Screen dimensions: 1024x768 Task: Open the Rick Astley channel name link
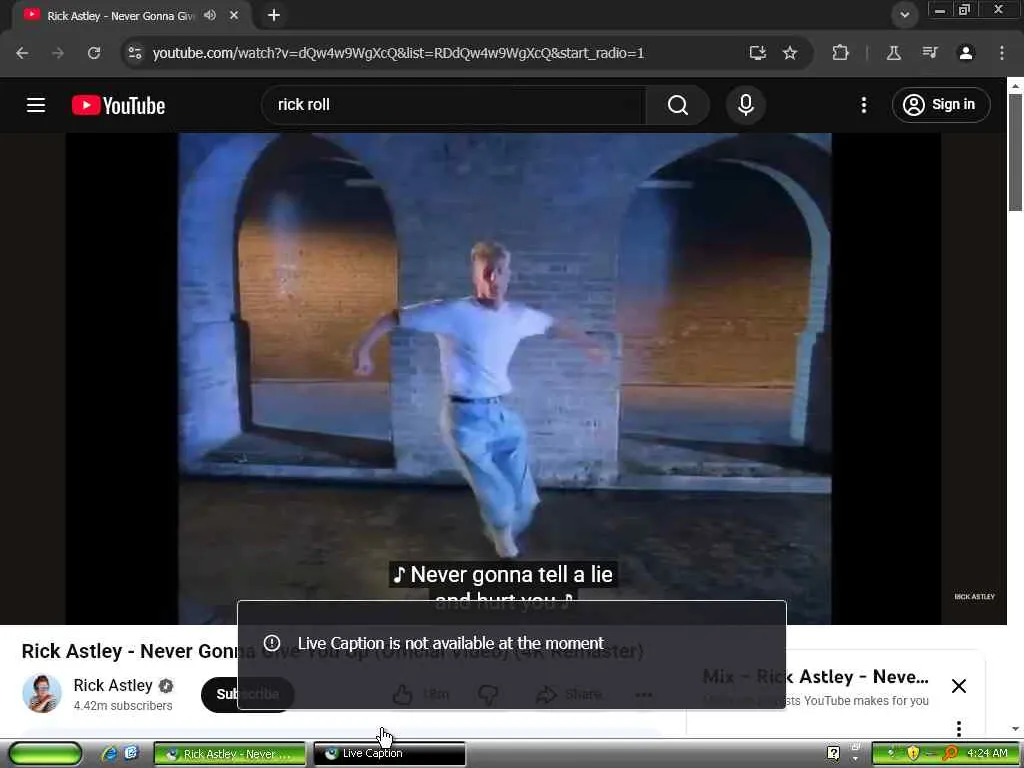point(113,685)
